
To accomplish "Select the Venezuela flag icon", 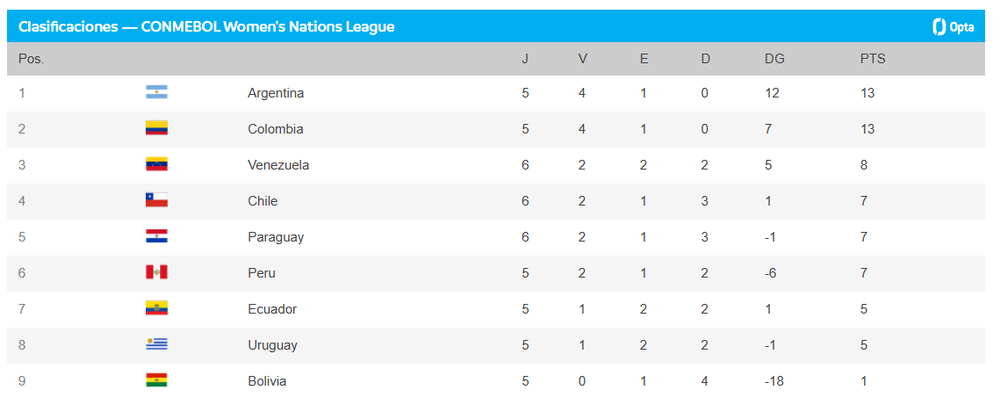I will point(156,165).
